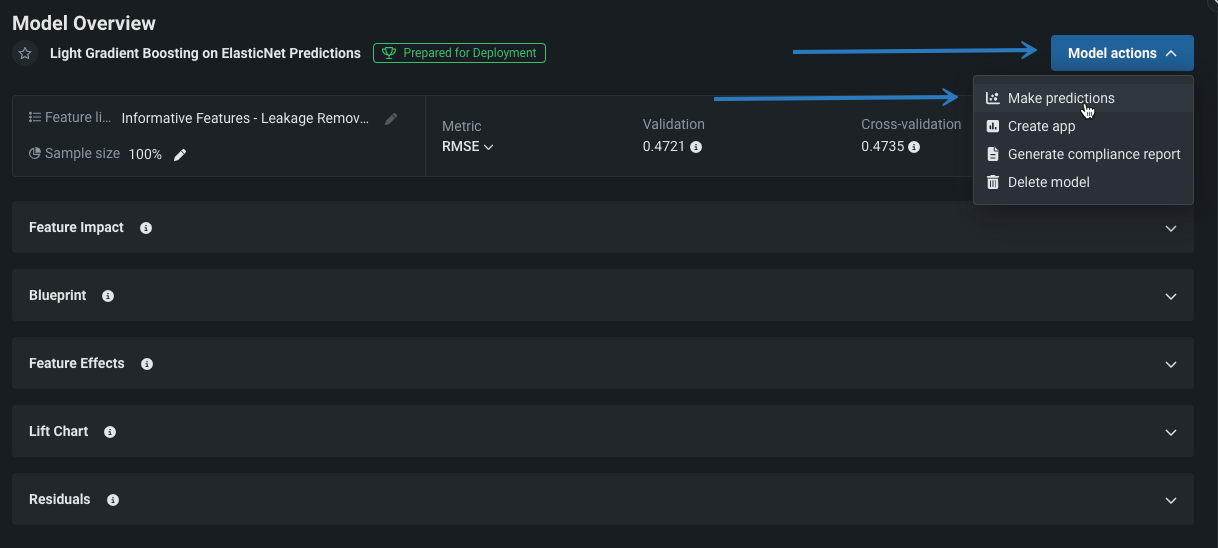Show Feature Impact info tooltip icon
Screen dimensions: 1218x548
(x=146, y=228)
